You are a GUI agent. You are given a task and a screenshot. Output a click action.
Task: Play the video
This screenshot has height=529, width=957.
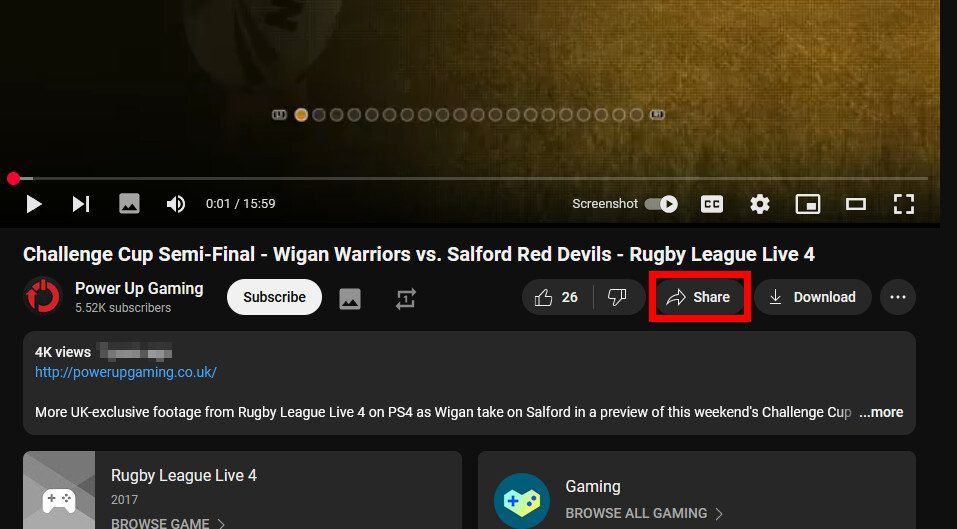(34, 204)
